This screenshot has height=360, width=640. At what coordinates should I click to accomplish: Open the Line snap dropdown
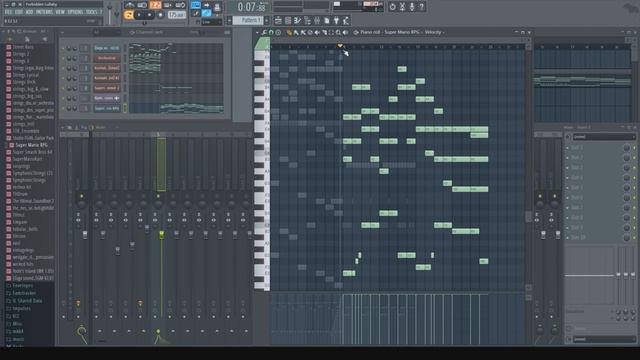(x=211, y=22)
